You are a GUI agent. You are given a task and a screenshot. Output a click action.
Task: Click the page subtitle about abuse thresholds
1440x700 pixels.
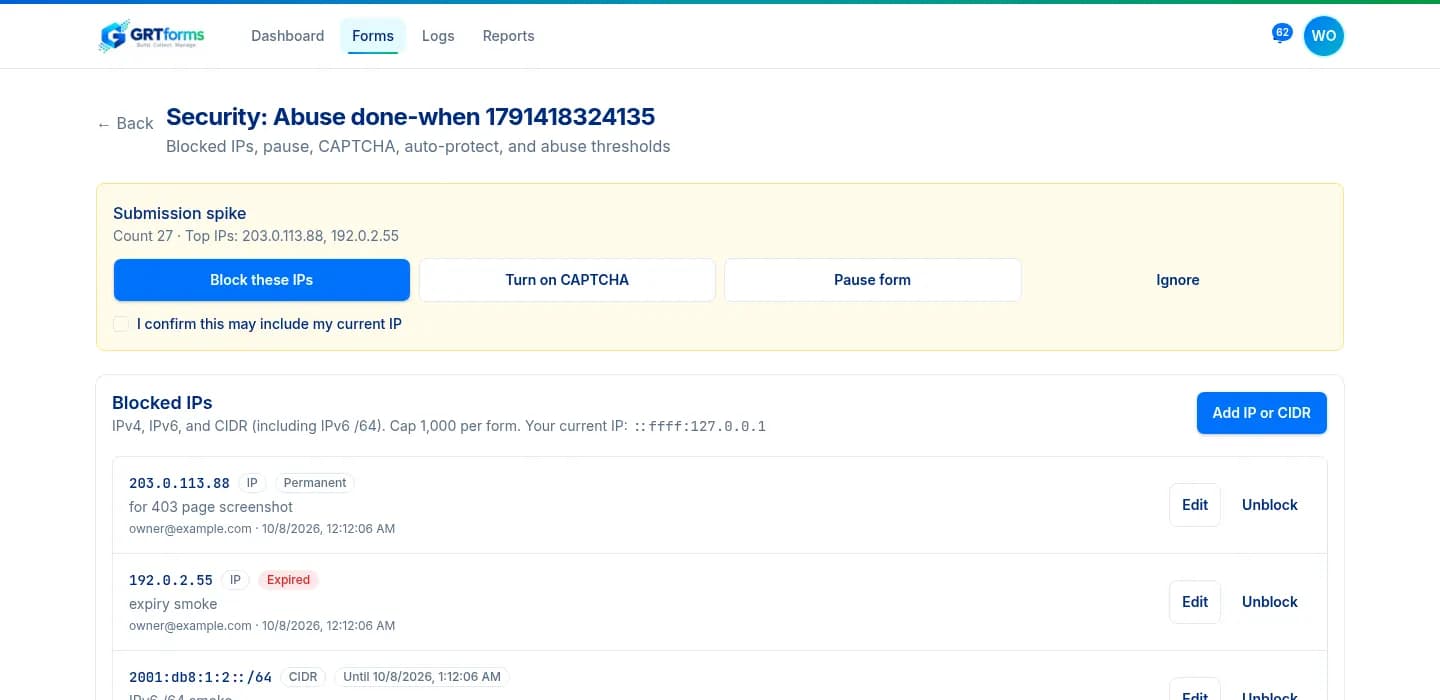(418, 147)
